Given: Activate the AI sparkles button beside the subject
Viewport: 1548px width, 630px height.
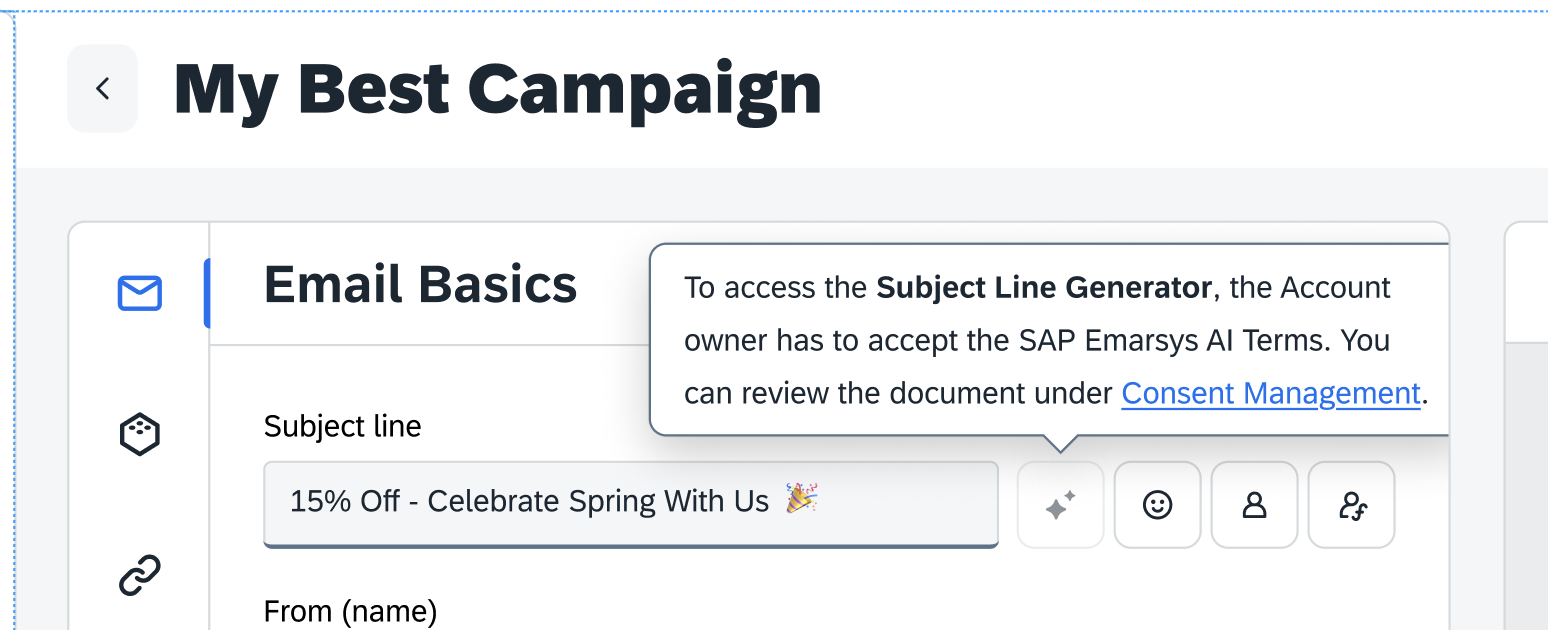Looking at the screenshot, I should (1060, 504).
